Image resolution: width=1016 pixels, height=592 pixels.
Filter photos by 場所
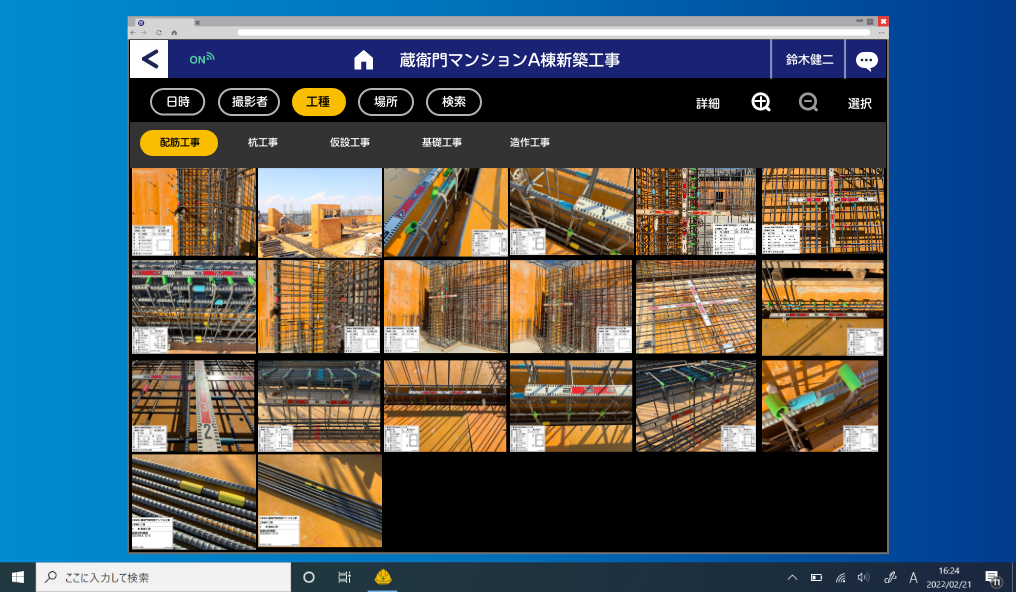tap(386, 102)
